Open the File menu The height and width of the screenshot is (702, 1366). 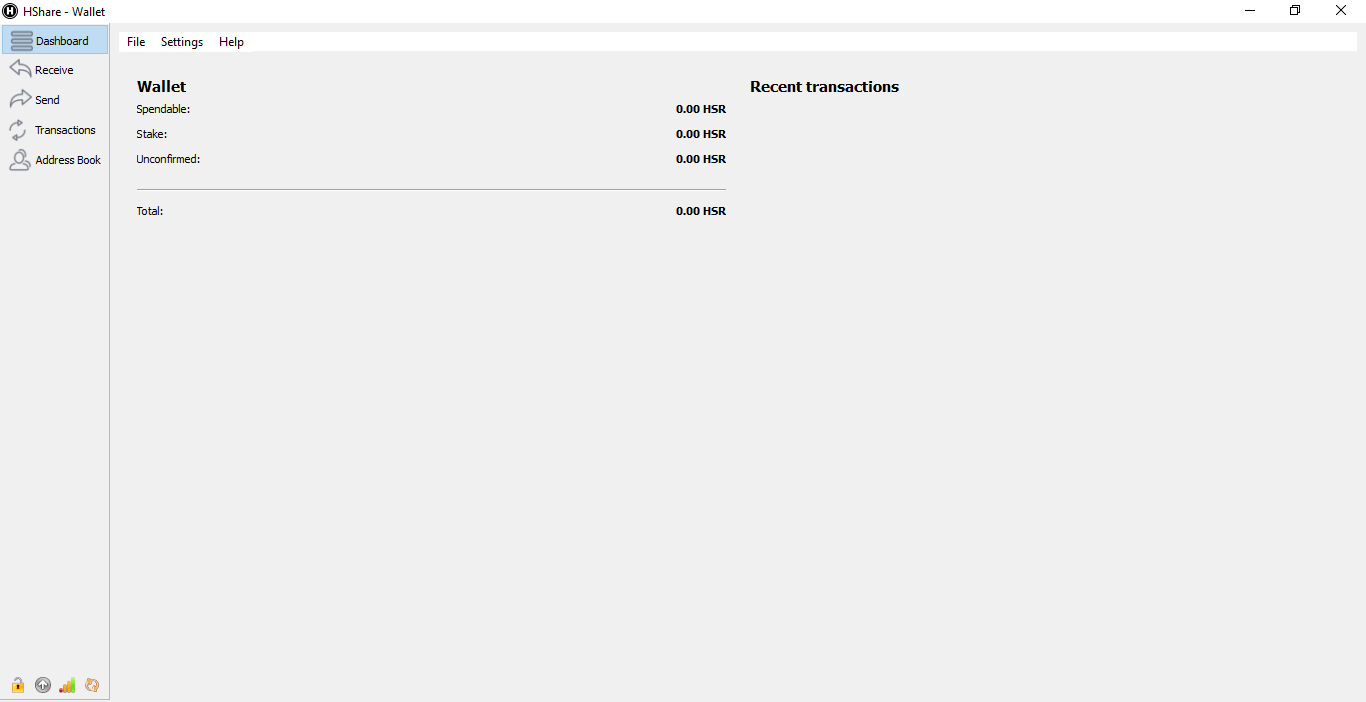[136, 42]
